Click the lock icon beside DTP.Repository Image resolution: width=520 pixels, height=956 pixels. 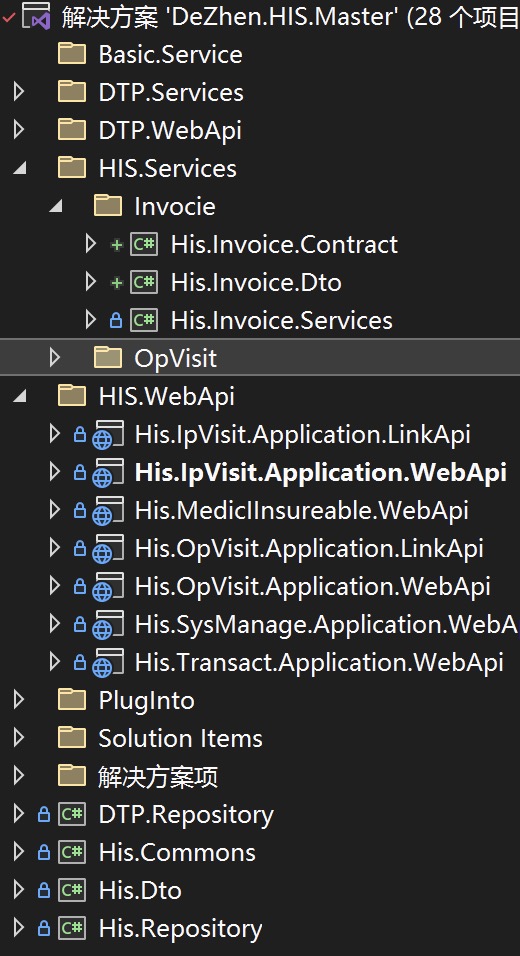(43, 815)
